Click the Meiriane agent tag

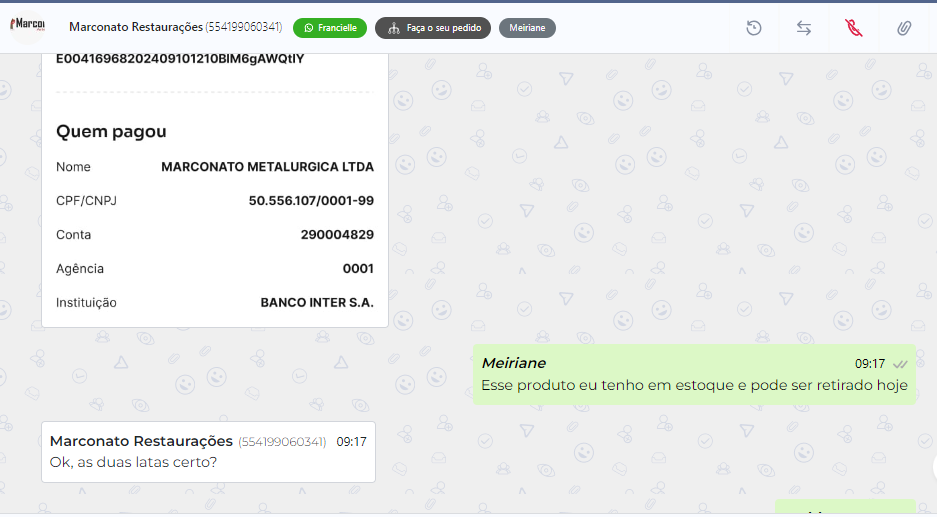pyautogui.click(x=527, y=28)
